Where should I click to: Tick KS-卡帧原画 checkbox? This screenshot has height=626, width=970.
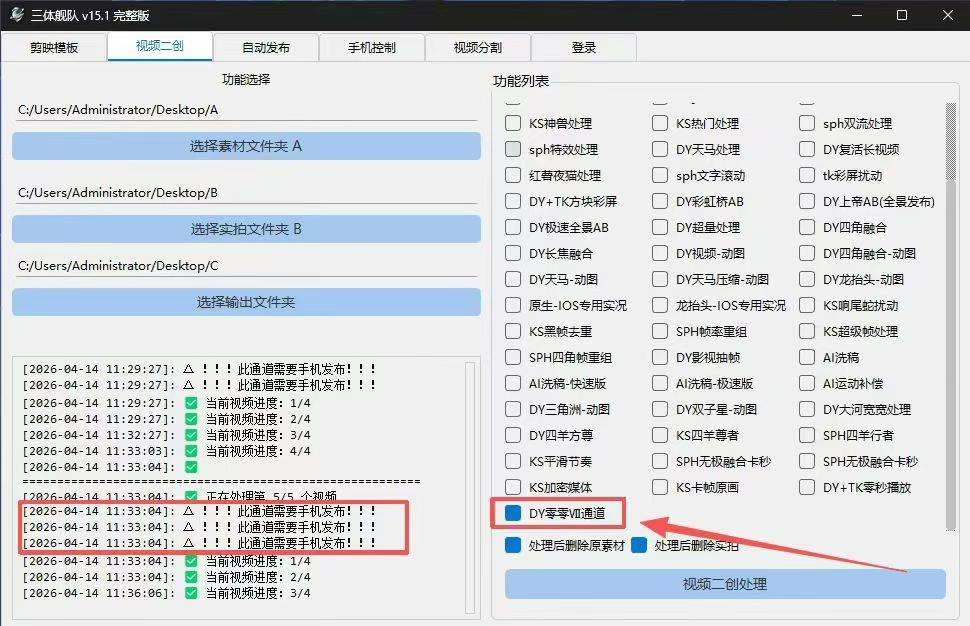(x=660, y=487)
